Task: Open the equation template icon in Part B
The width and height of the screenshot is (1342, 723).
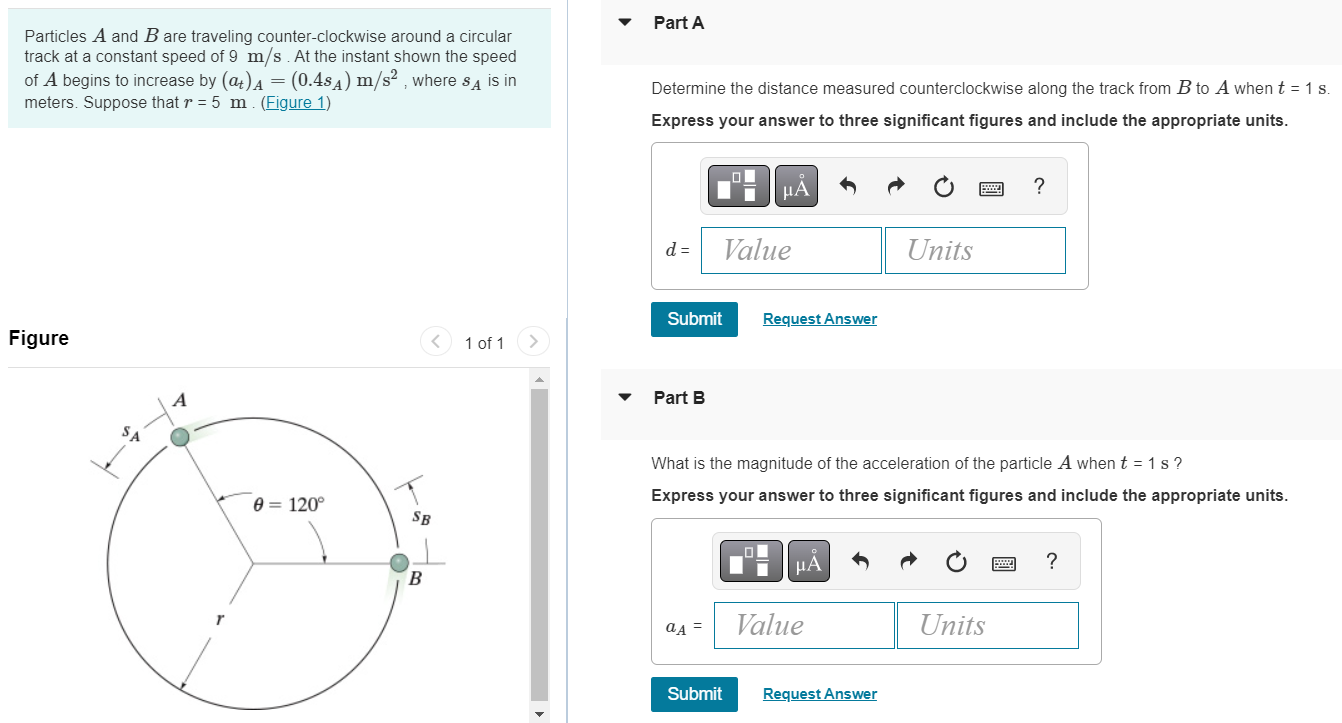Action: (750, 560)
